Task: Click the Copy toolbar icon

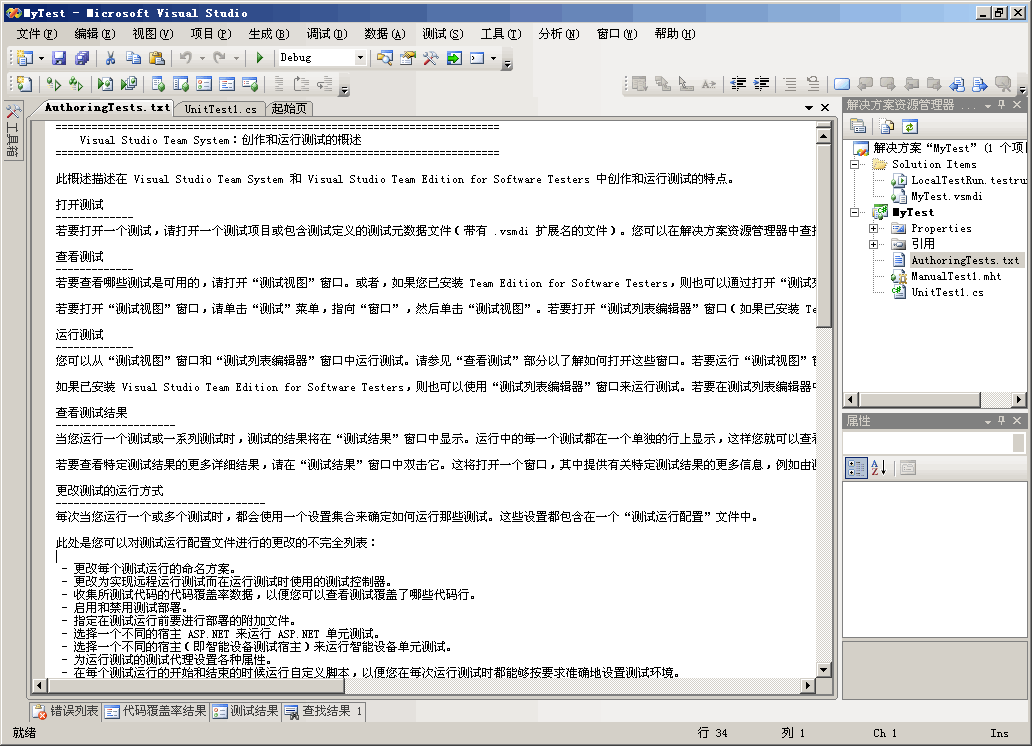Action: [x=134, y=58]
